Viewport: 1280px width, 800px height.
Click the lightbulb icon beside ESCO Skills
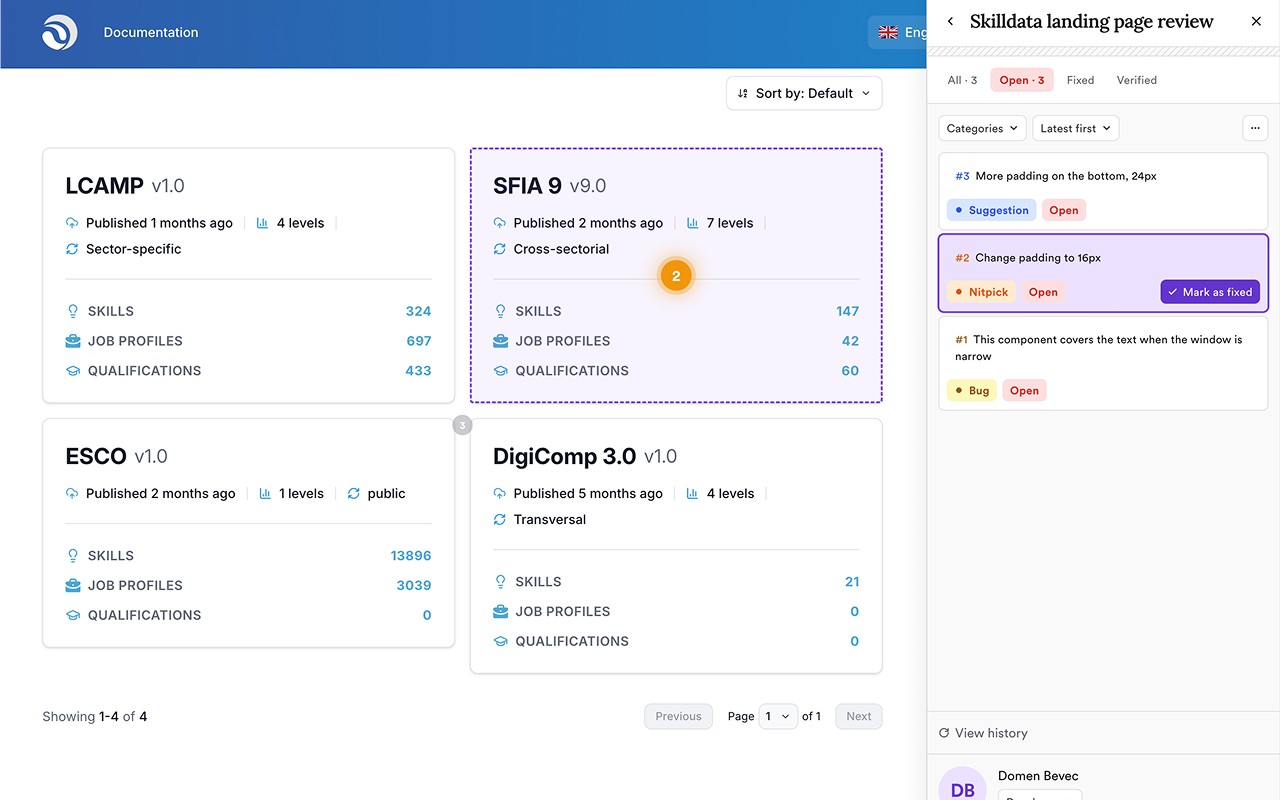(72, 555)
